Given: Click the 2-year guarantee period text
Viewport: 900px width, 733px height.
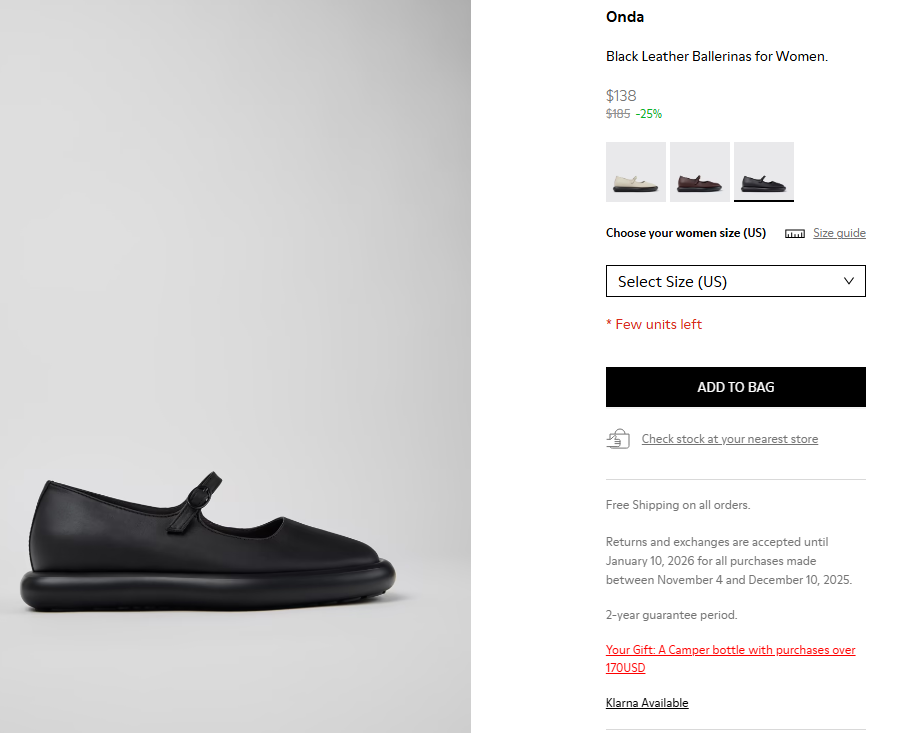Looking at the screenshot, I should coord(671,615).
